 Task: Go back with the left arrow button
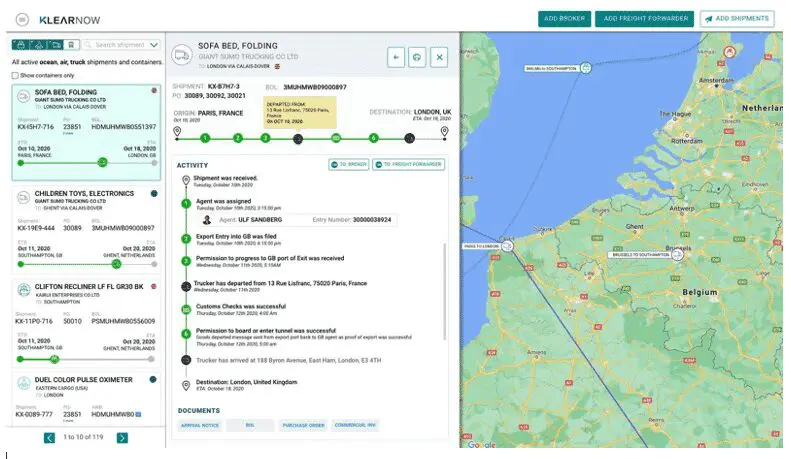(396, 57)
